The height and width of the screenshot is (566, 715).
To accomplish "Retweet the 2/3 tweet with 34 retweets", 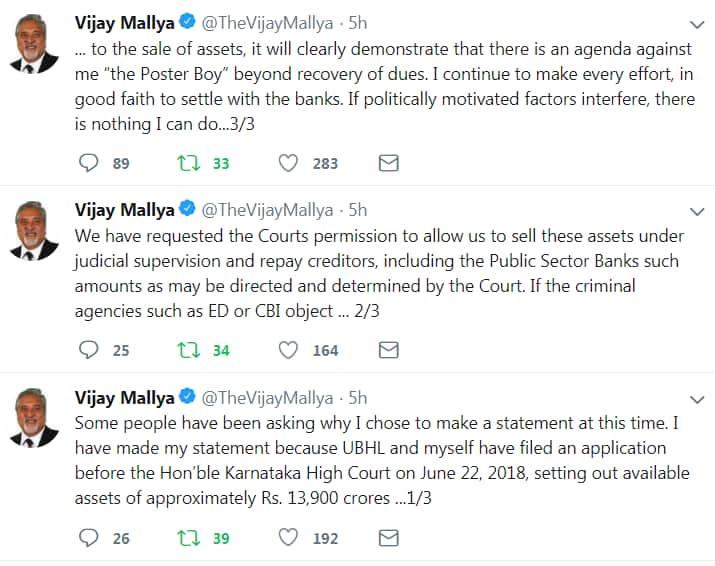I will (188, 350).
